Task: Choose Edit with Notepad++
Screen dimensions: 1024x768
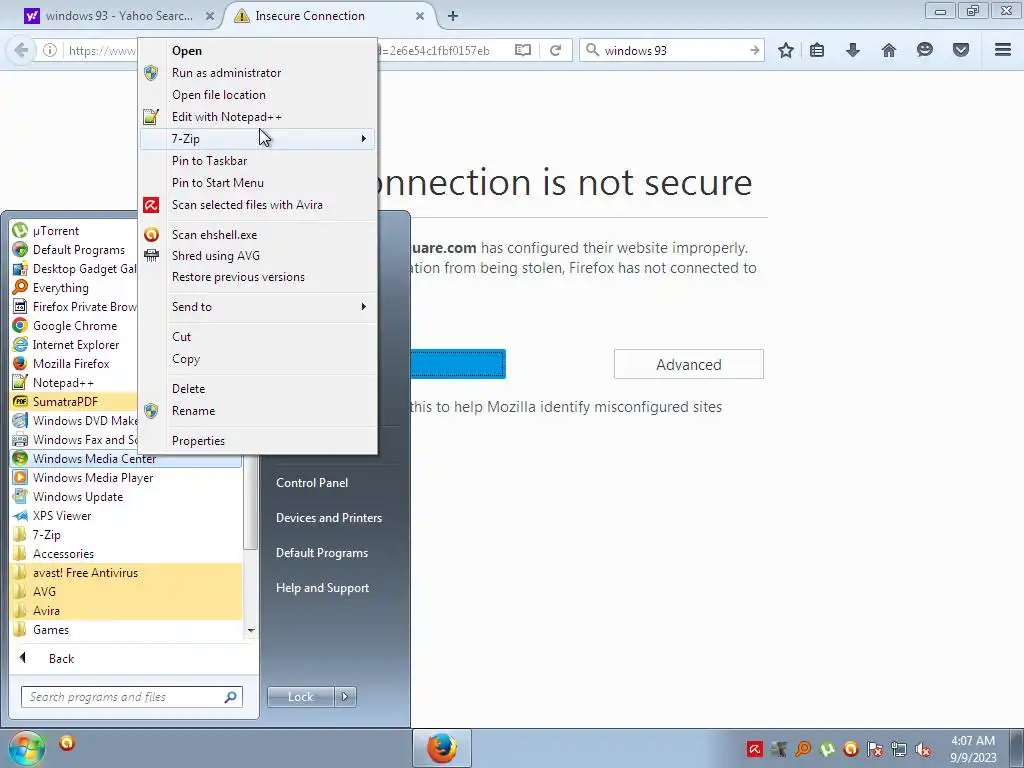Action: pos(257,116)
